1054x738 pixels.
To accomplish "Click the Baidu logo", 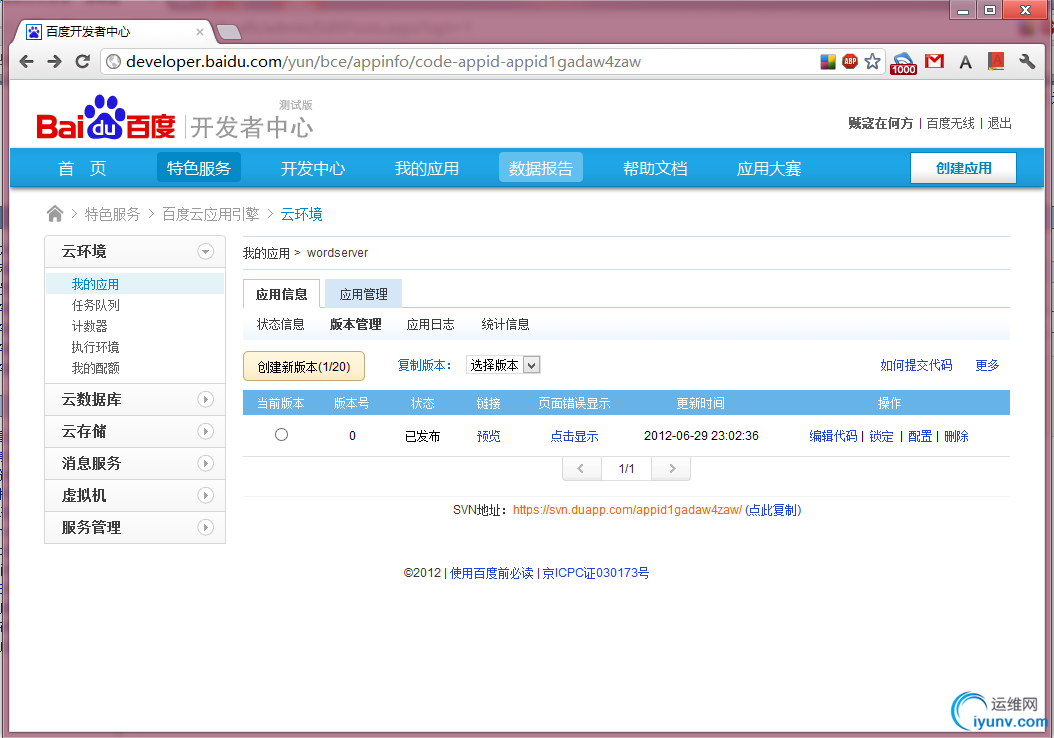I will 106,119.
